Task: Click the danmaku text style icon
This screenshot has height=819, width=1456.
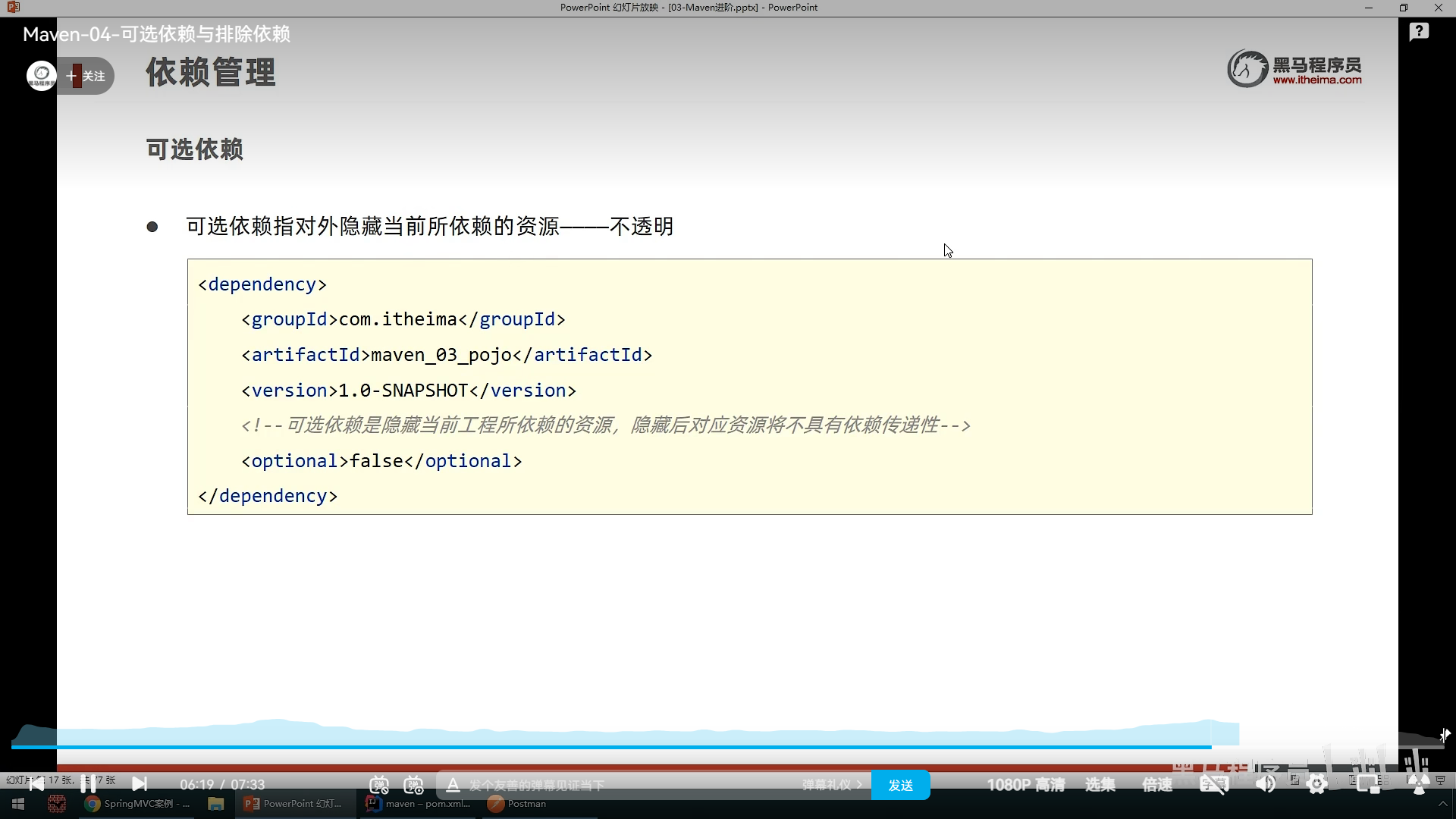Action: (453, 785)
